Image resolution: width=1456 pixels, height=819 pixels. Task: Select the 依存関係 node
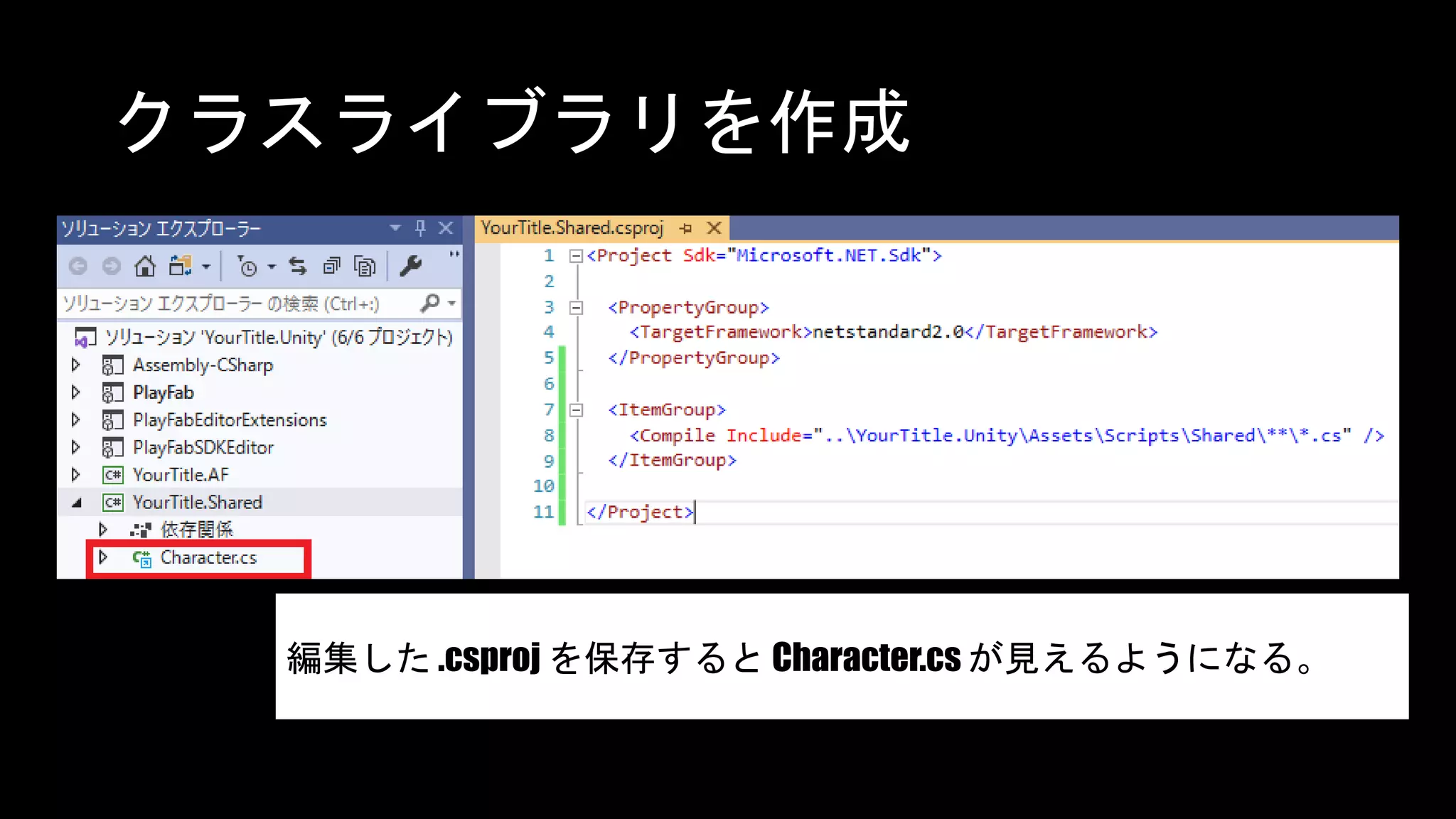[197, 530]
